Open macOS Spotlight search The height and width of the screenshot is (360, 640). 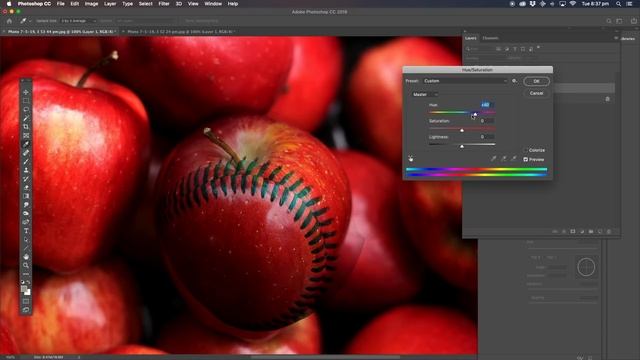point(618,4)
